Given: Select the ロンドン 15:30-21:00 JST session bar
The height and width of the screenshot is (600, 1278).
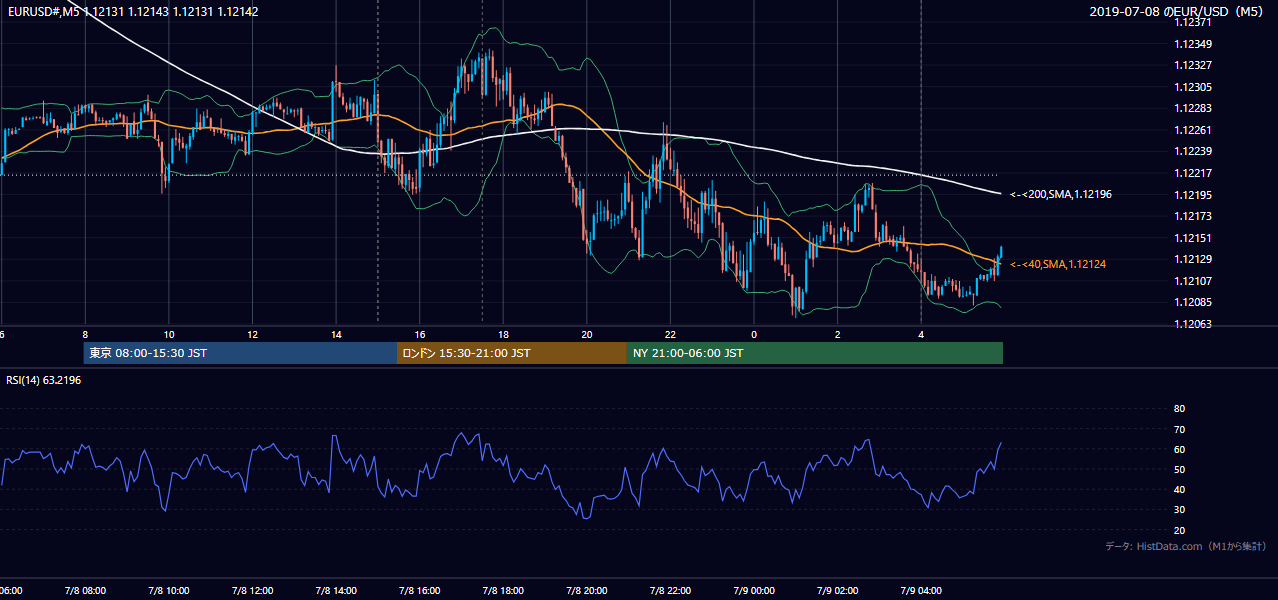Looking at the screenshot, I should pyautogui.click(x=512, y=353).
